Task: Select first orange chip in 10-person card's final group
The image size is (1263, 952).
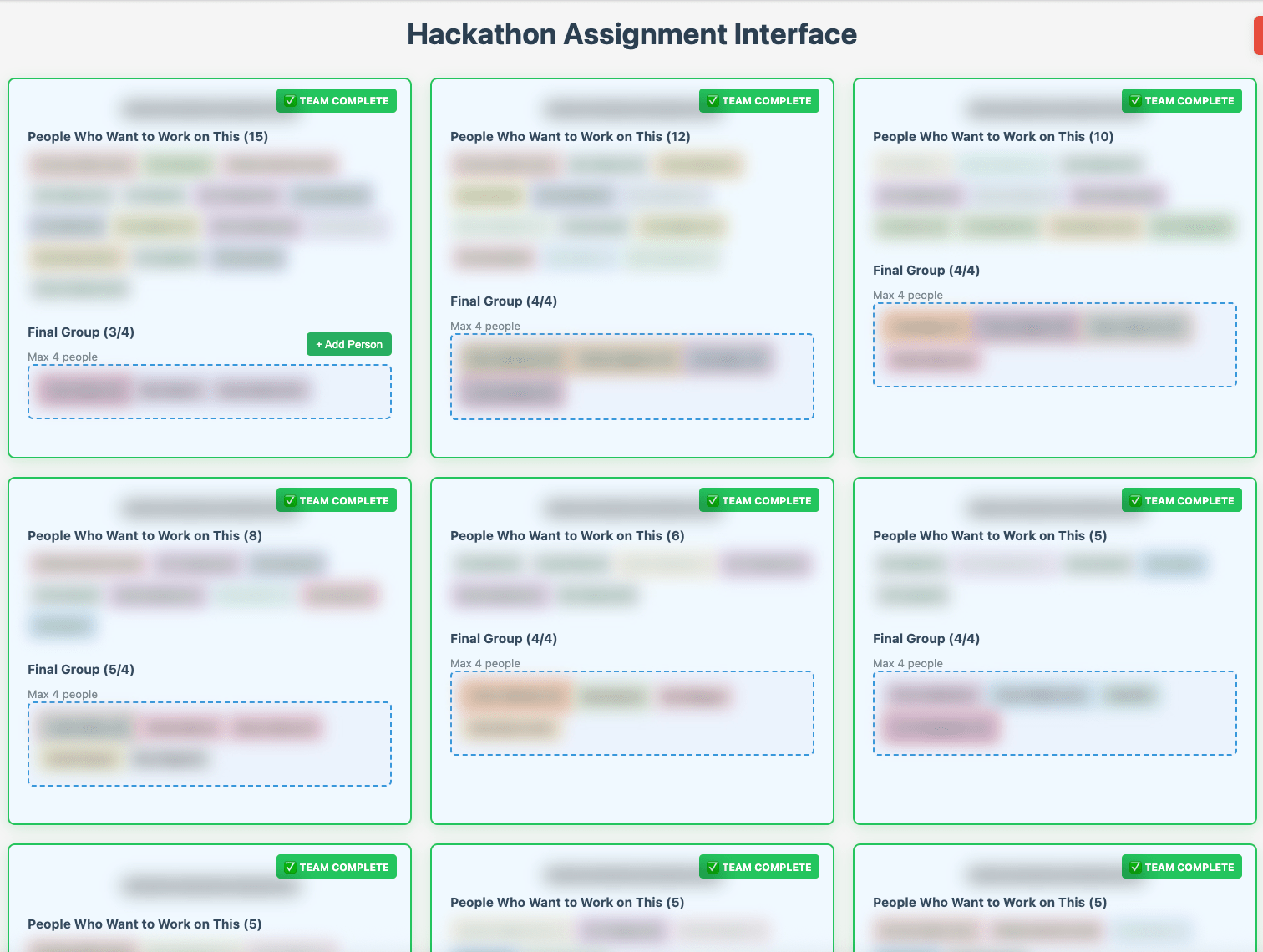Action: 926,327
